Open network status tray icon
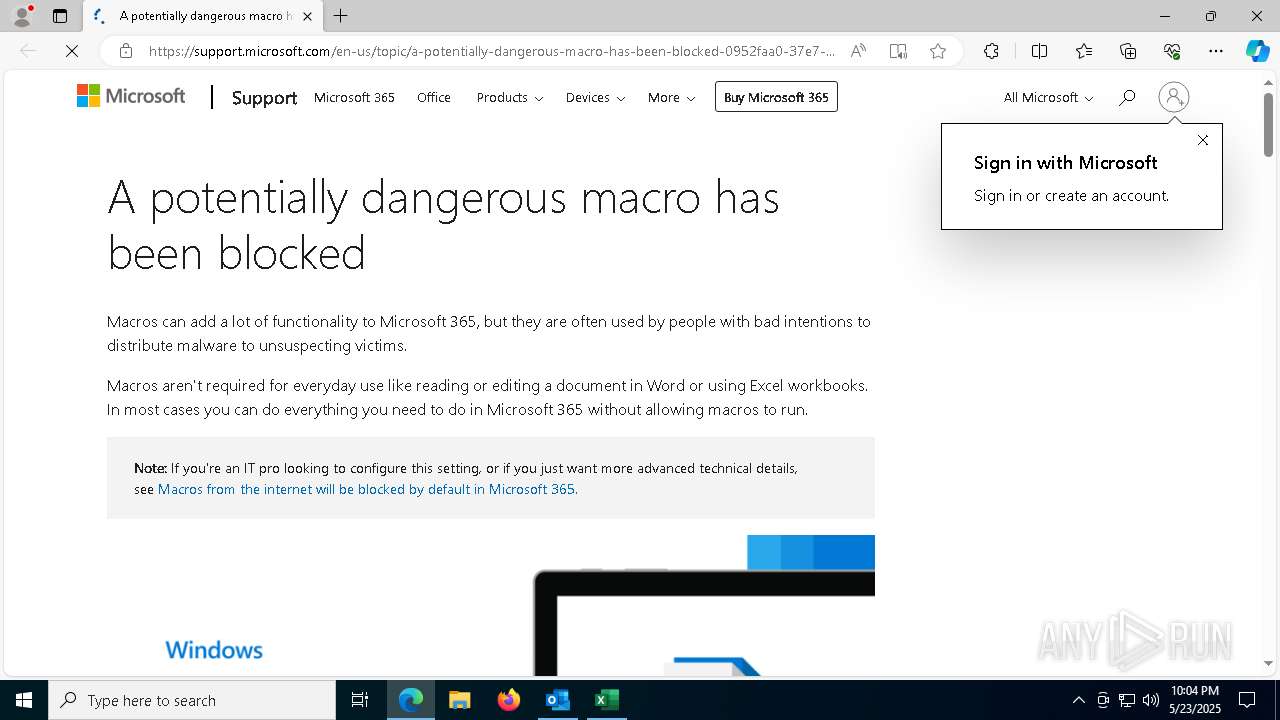The image size is (1280, 720). [1127, 700]
